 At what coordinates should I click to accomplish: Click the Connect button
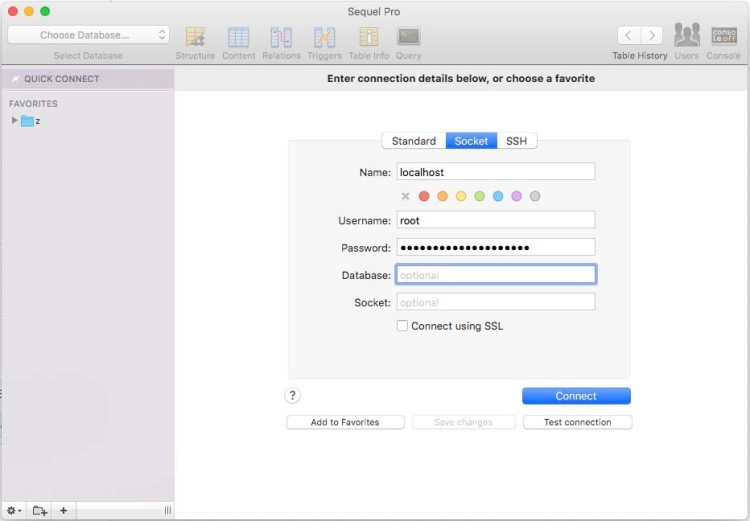click(x=576, y=396)
